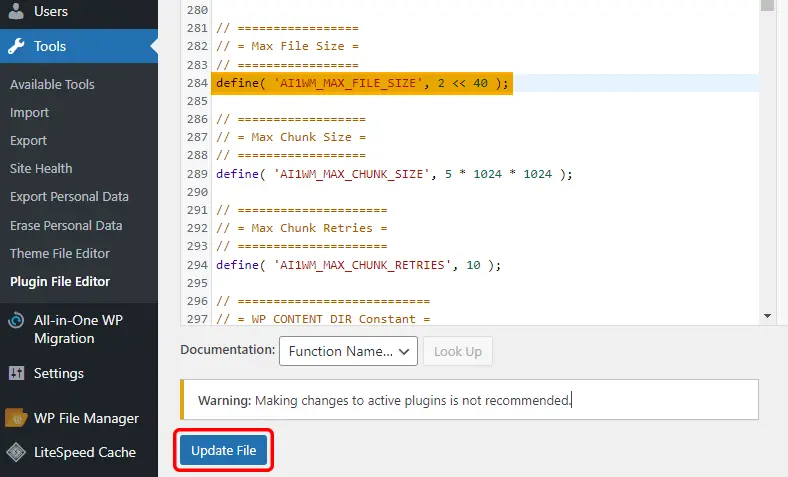
Task: Open the Function Name documentation dropdown
Action: (348, 351)
